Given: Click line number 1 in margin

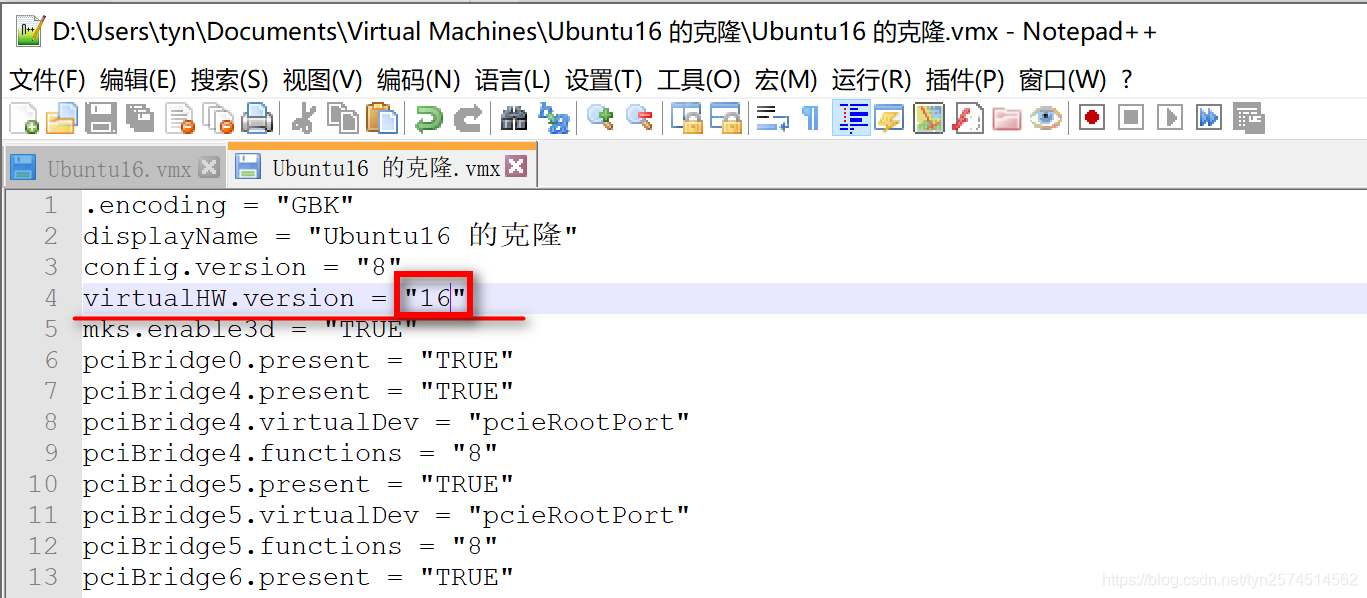Looking at the screenshot, I should pyautogui.click(x=49, y=205).
